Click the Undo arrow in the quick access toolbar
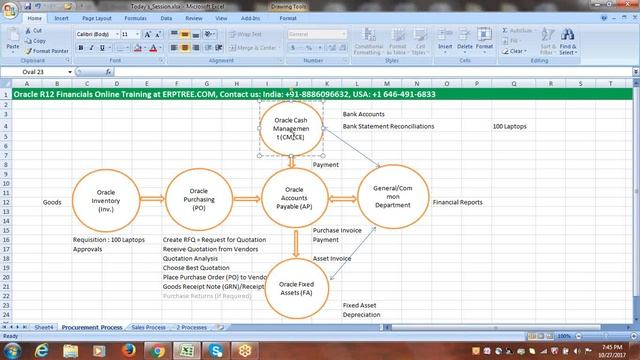Screen dimensions: 640x360 pyautogui.click(x=38, y=6)
